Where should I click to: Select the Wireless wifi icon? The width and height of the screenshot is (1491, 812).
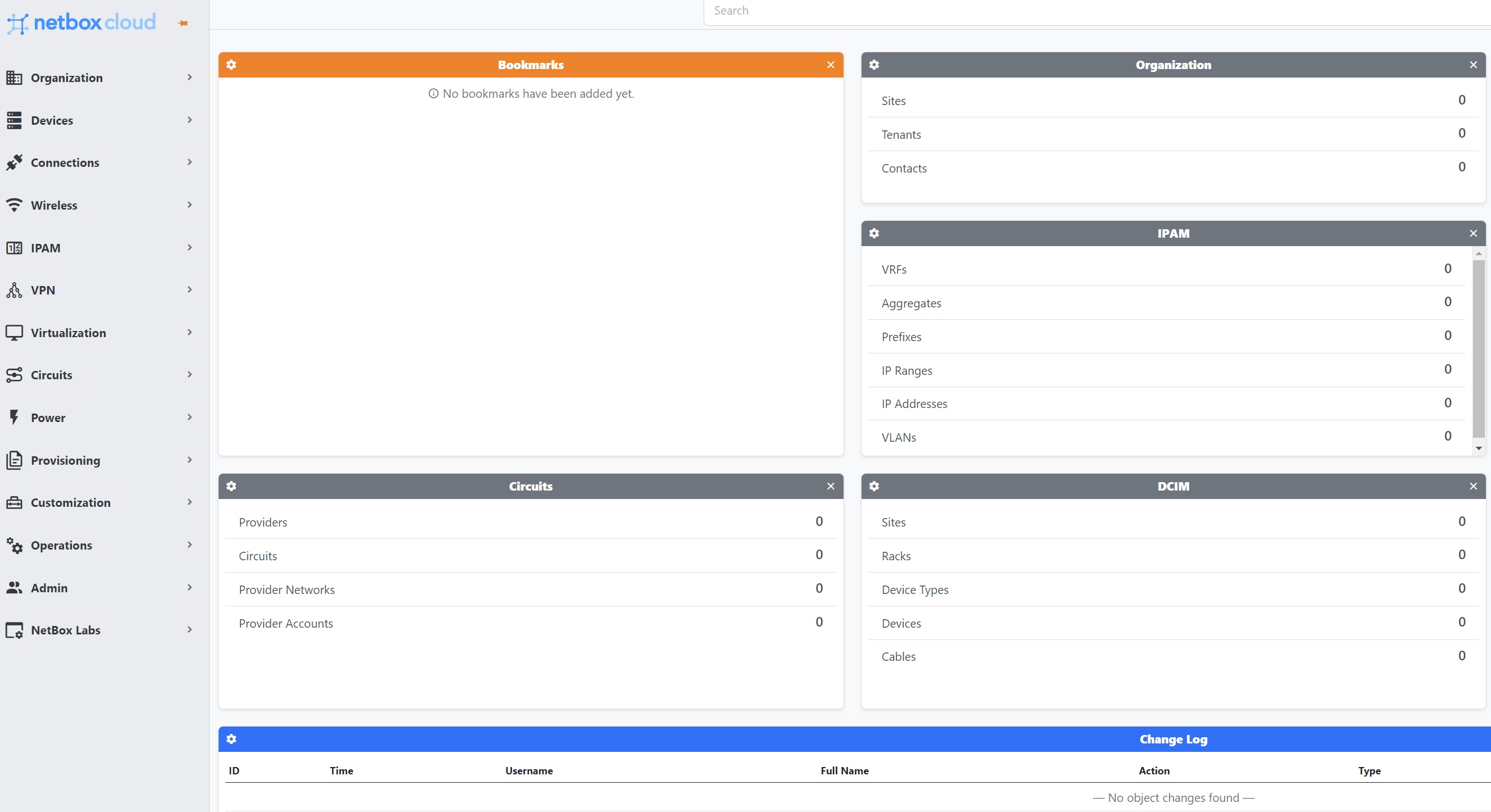click(x=15, y=205)
